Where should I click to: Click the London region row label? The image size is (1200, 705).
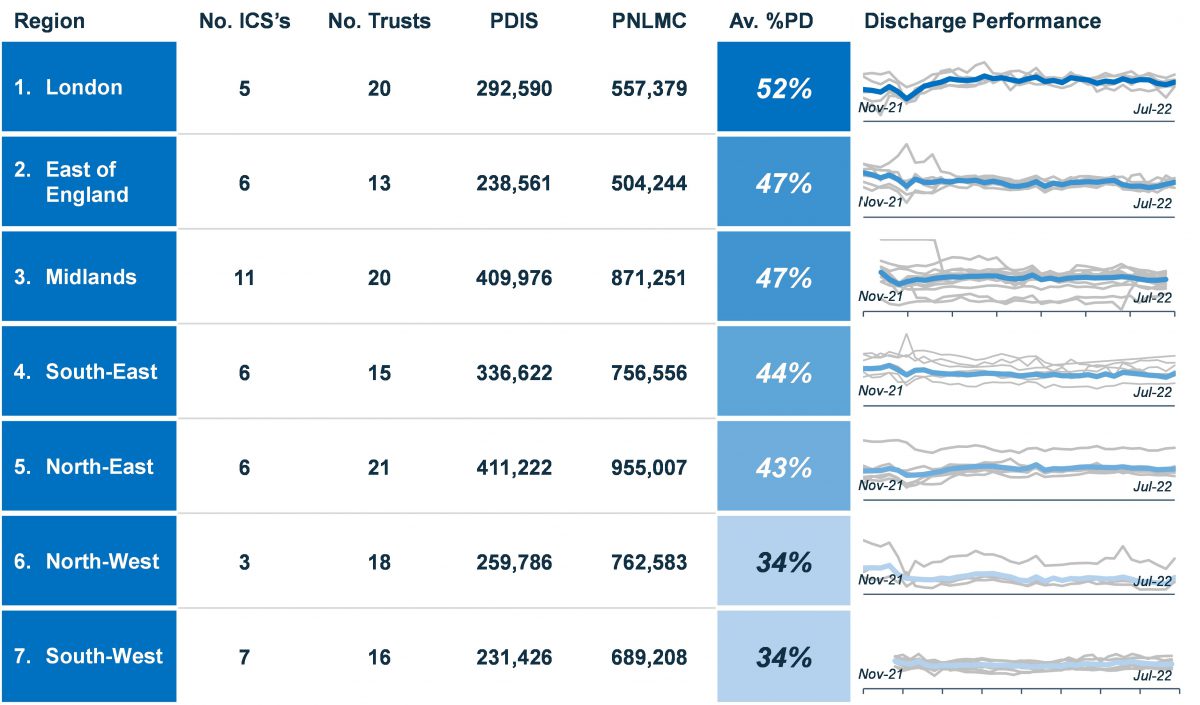click(x=88, y=88)
